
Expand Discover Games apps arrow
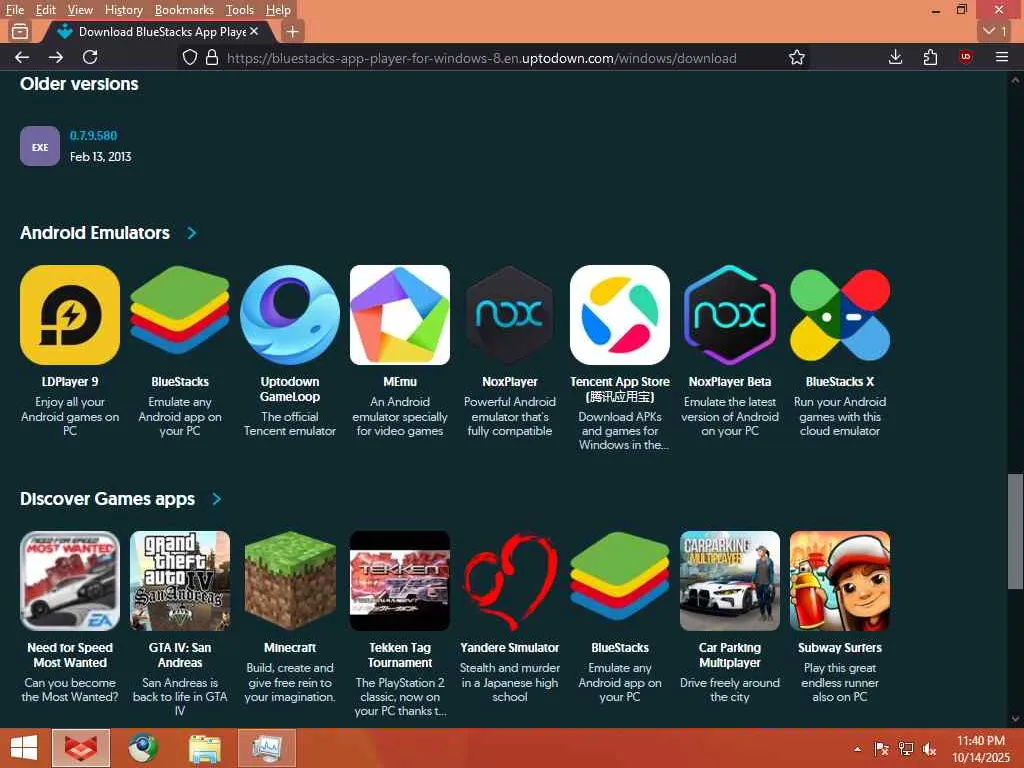217,499
